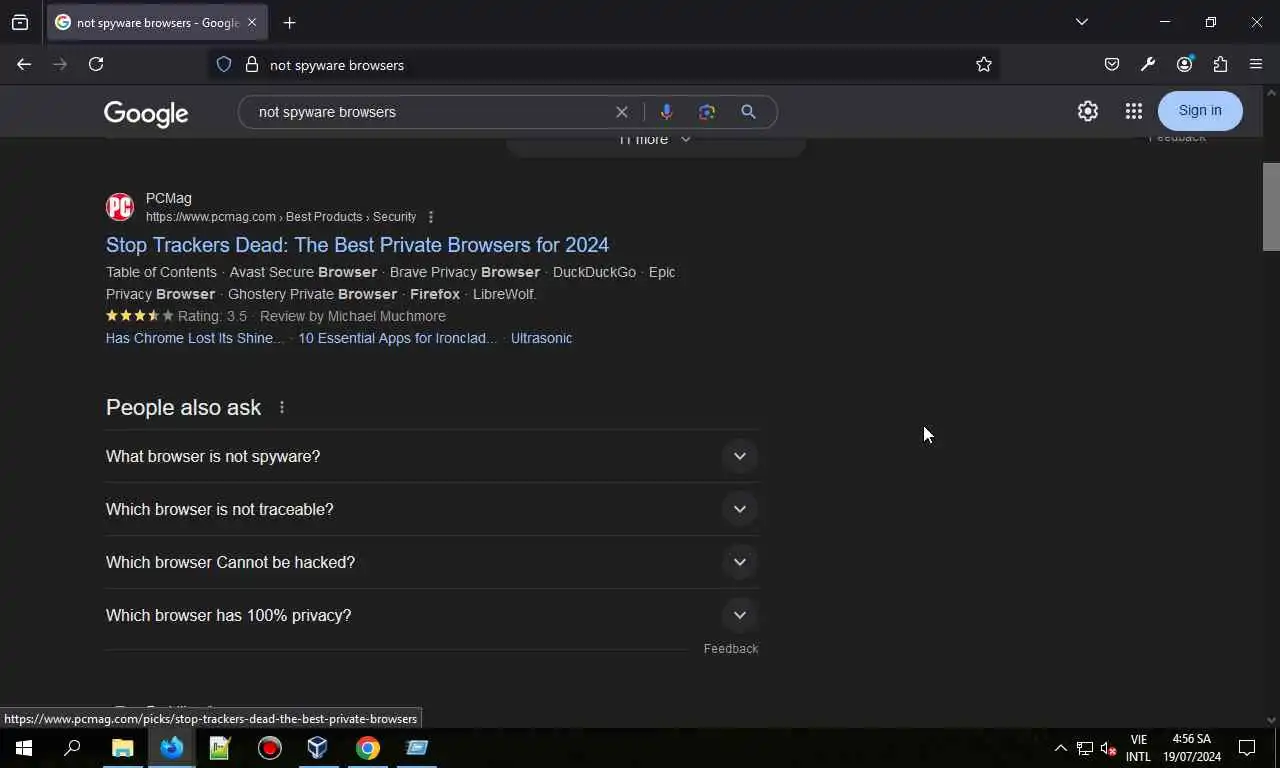Open 'Stop Trackers Dead' result link
The height and width of the screenshot is (768, 1280).
point(357,245)
